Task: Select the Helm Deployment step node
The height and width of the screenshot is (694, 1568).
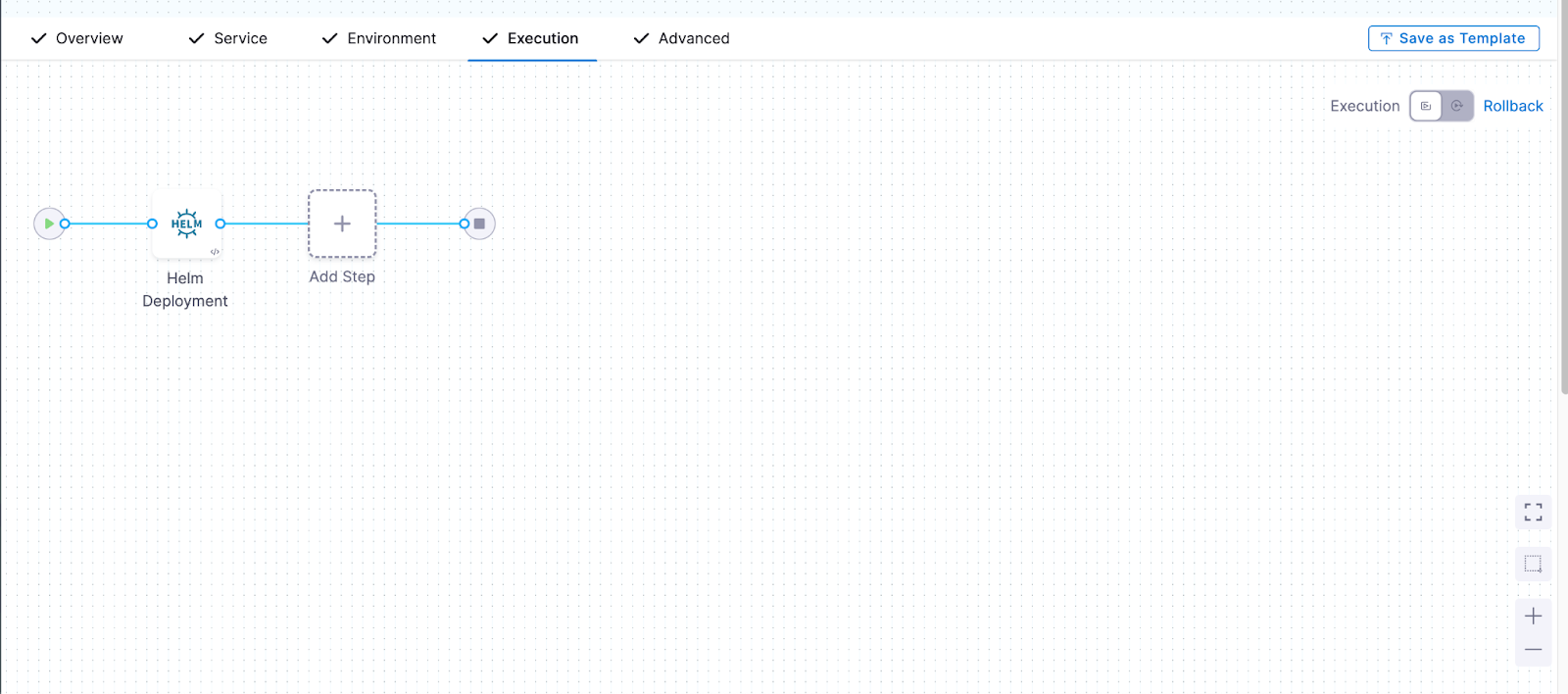Action: click(x=186, y=223)
